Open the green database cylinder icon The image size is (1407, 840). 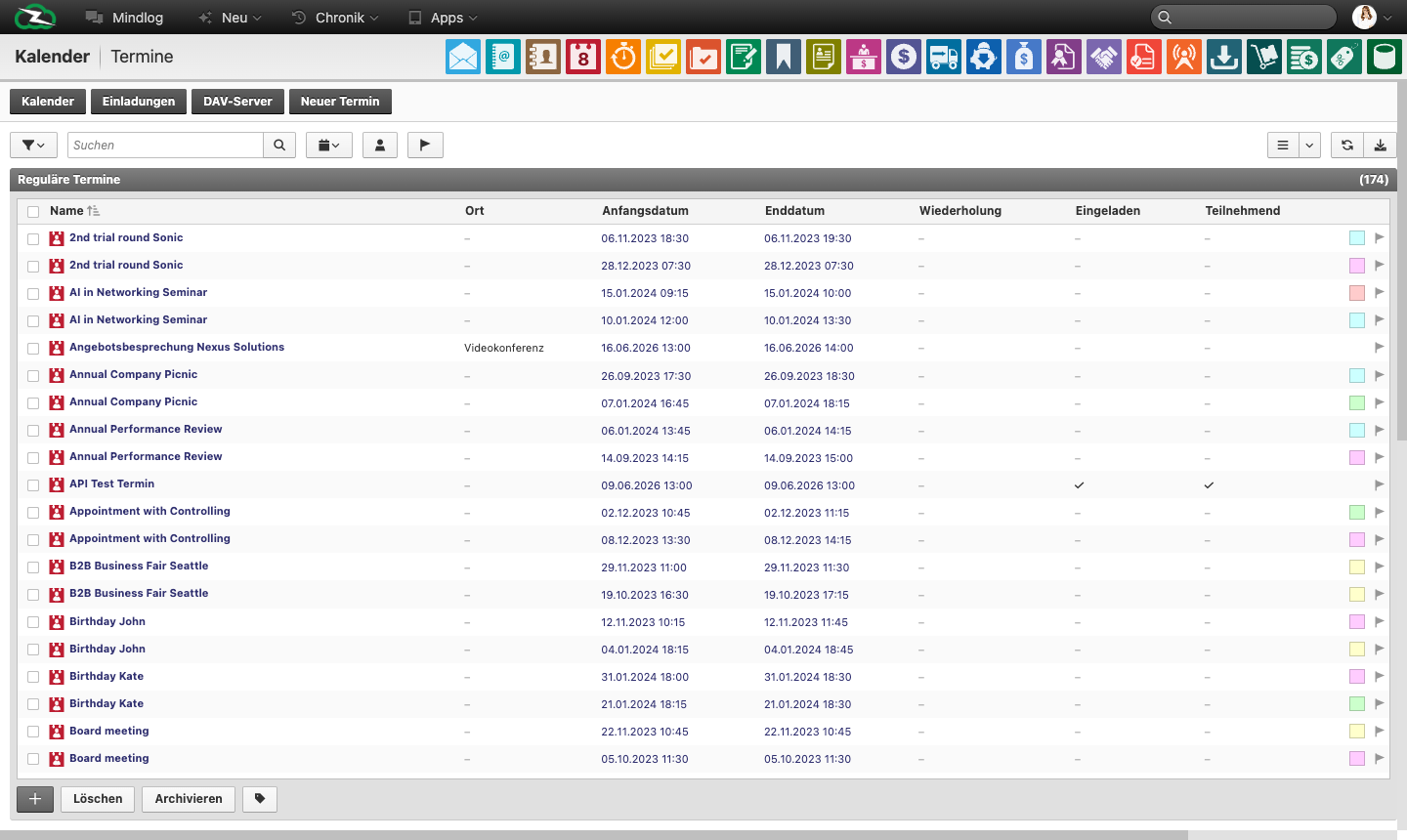1385,57
